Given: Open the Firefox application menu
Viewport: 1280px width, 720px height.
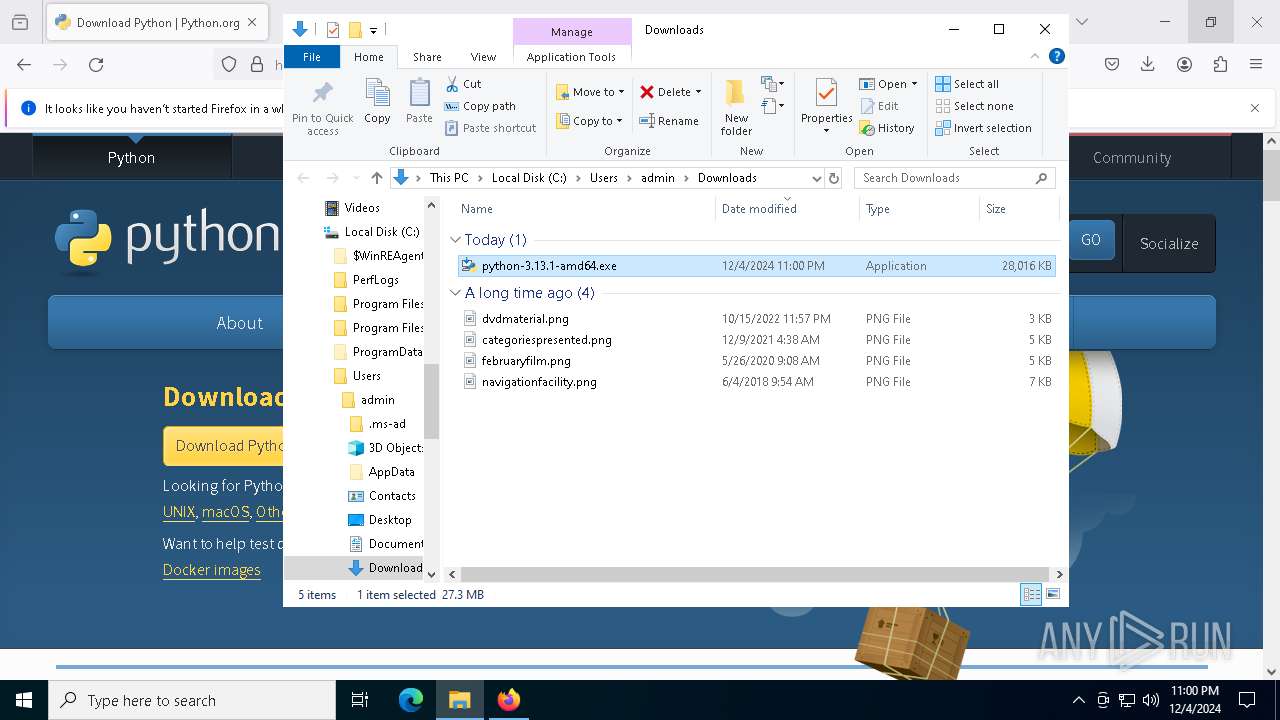Looking at the screenshot, I should (x=1256, y=64).
